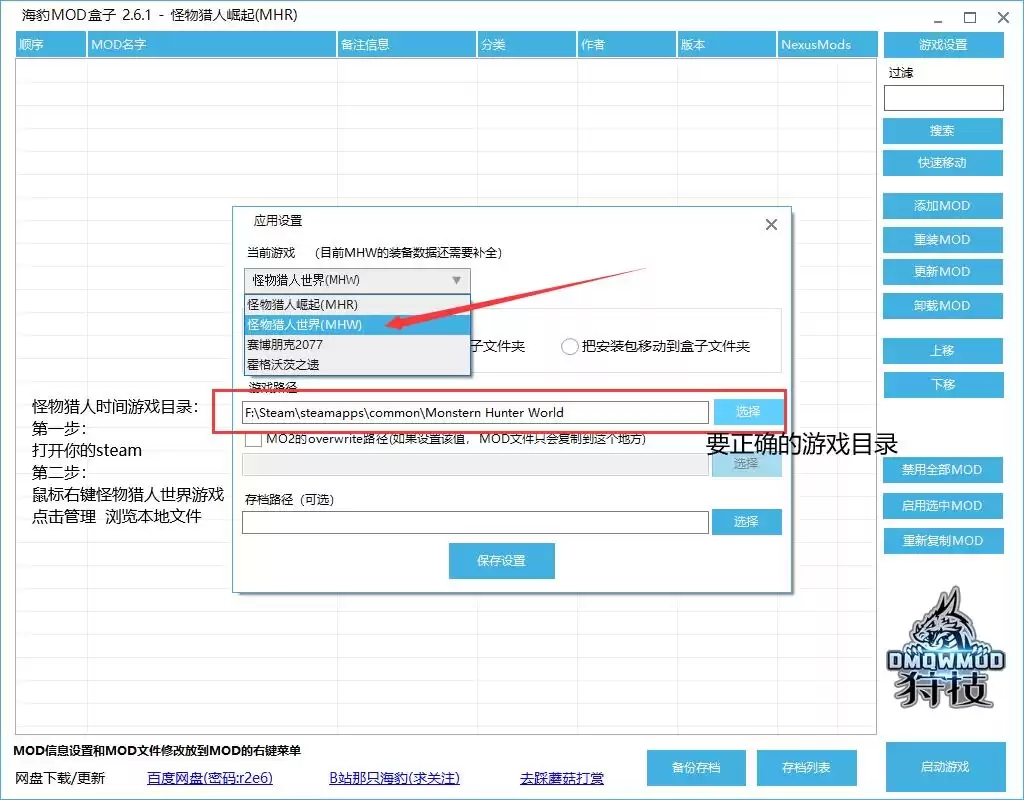Open the 存档列表 save list button

(x=807, y=767)
